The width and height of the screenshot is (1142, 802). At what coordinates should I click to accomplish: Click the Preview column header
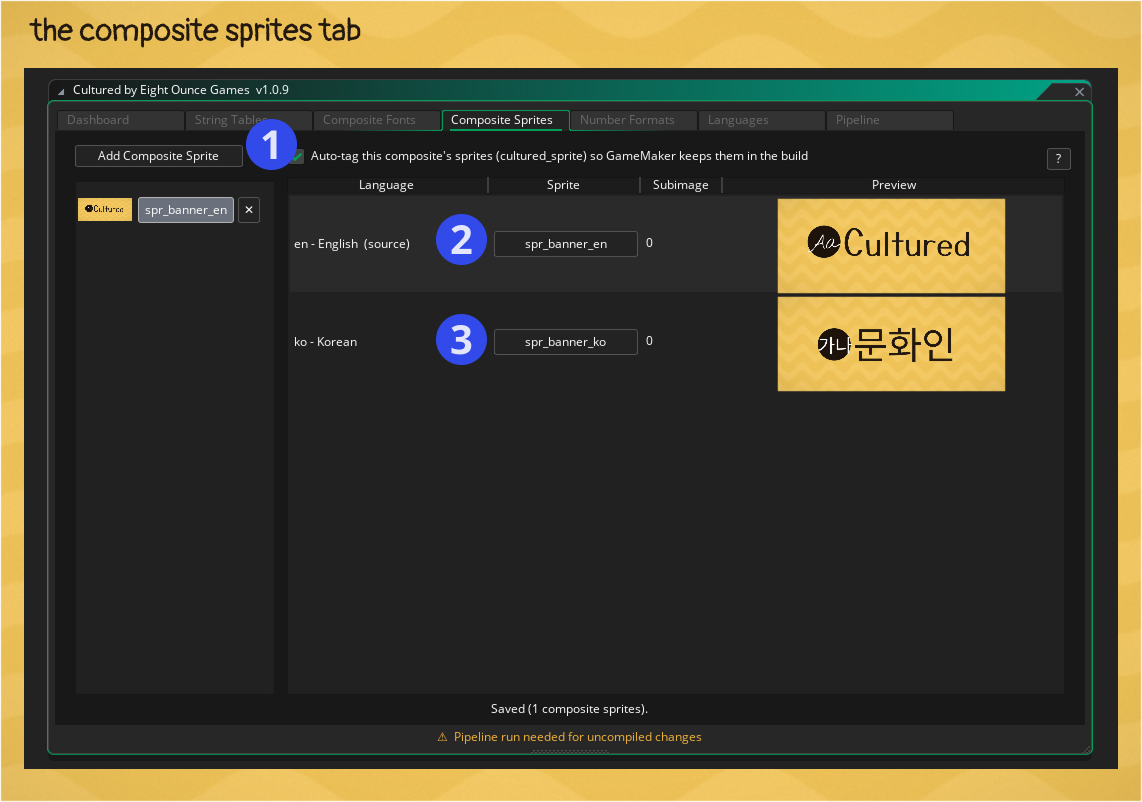[894, 185]
